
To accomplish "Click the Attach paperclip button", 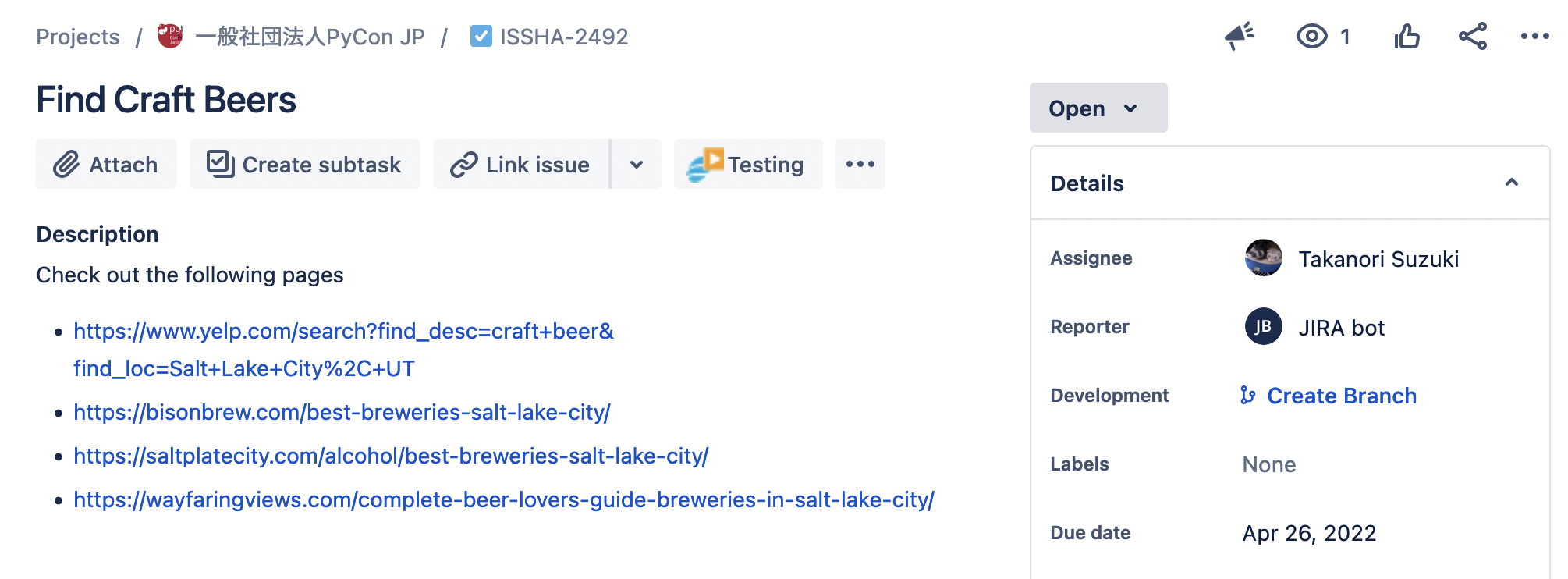I will (x=106, y=164).
